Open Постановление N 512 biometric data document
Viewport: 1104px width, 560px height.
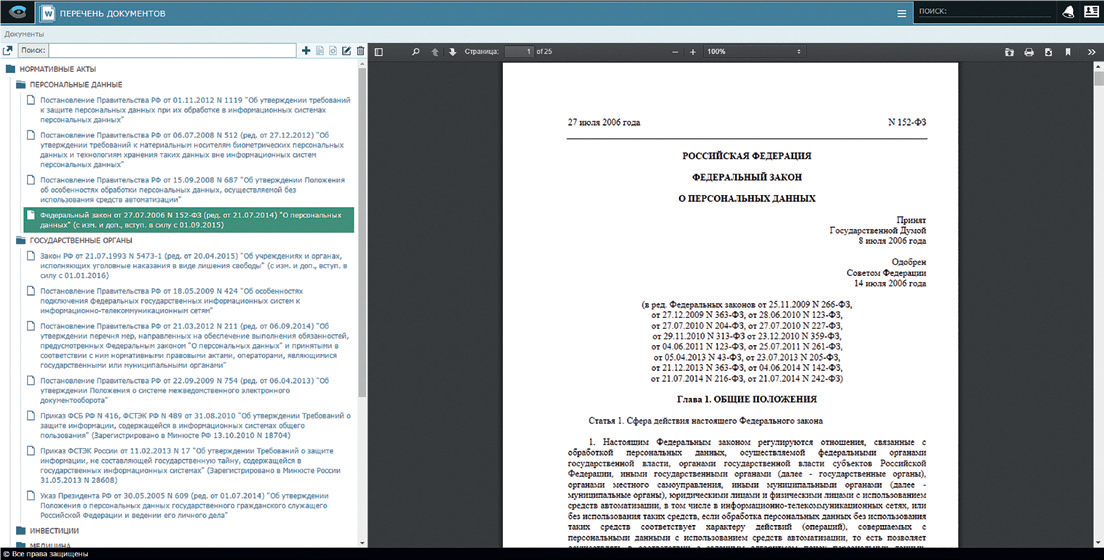click(x=192, y=149)
